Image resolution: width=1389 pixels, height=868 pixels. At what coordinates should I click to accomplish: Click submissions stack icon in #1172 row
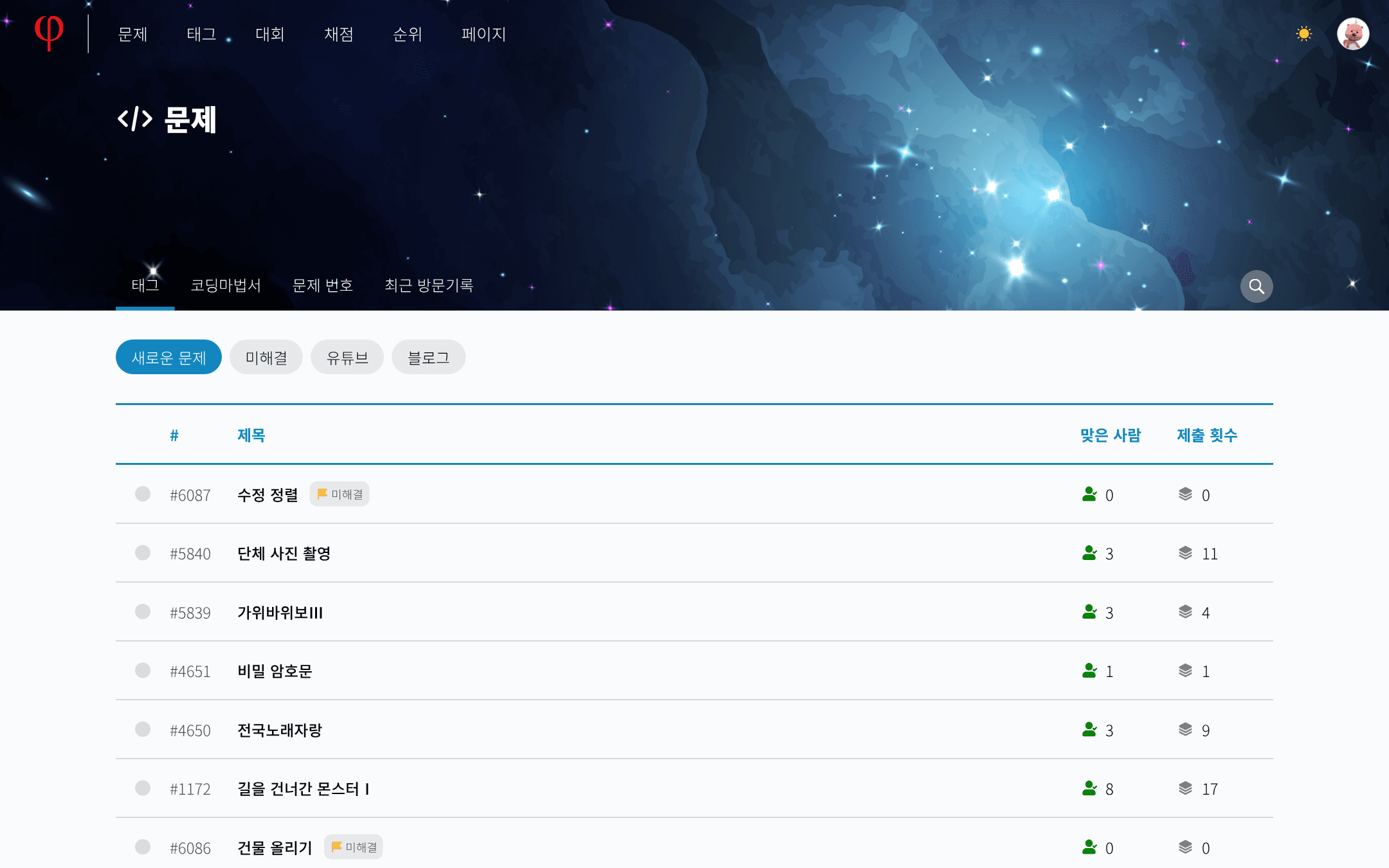(x=1185, y=788)
